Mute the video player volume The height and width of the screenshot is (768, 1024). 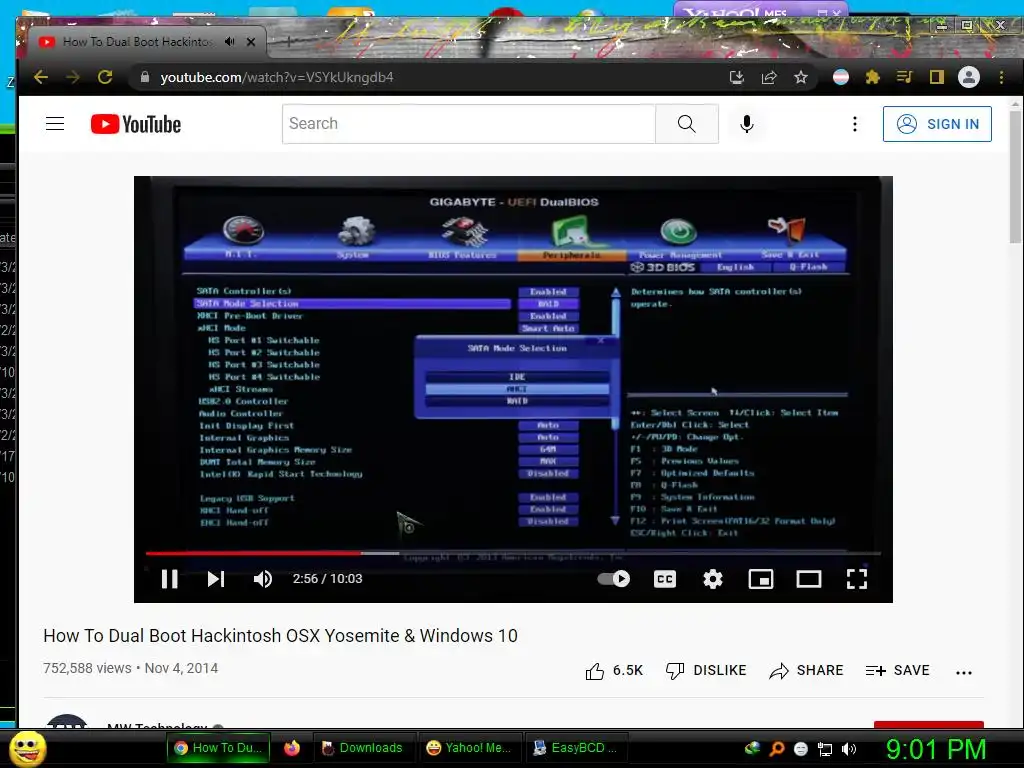click(263, 579)
